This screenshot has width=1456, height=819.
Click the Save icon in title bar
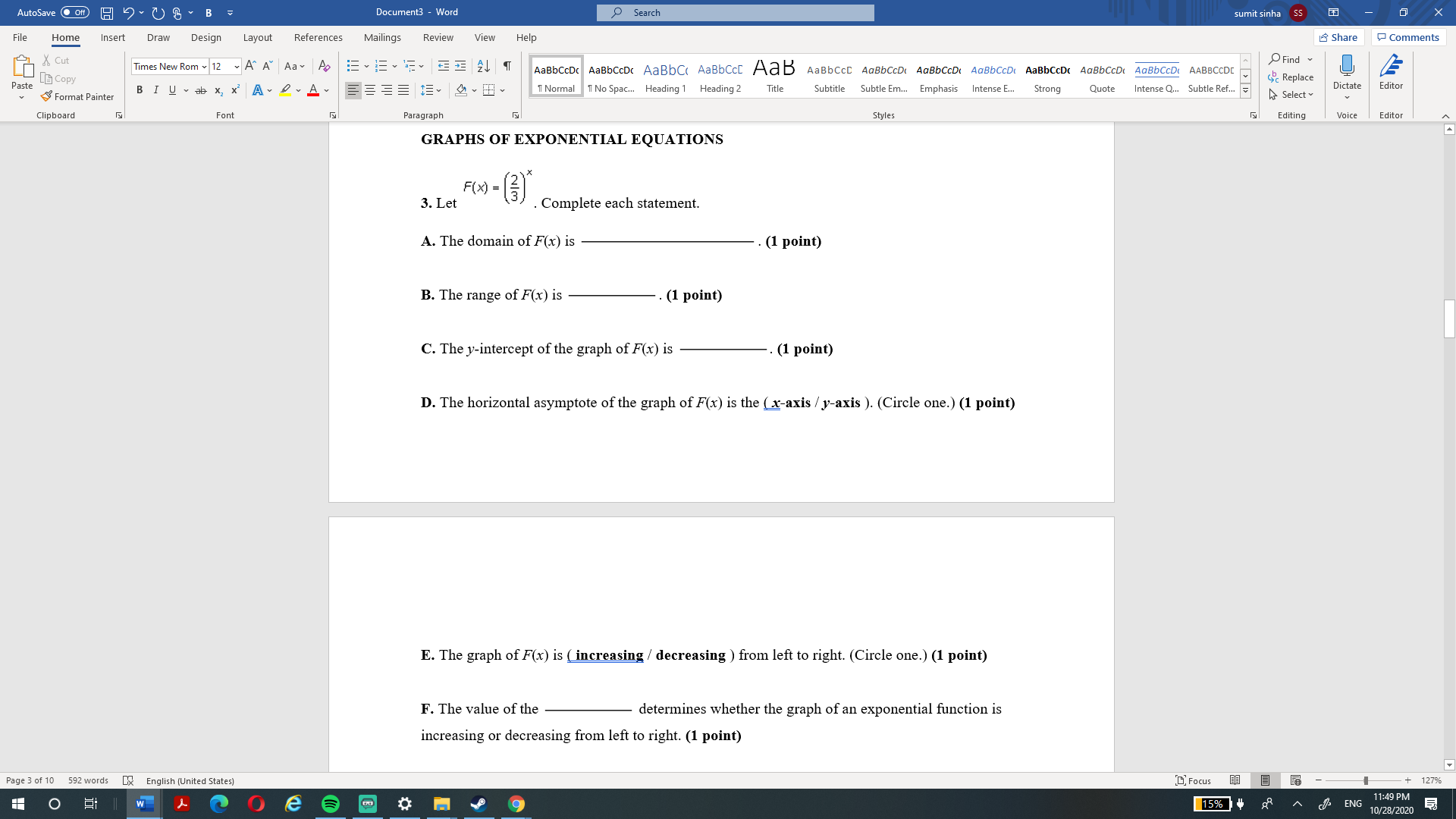pyautogui.click(x=107, y=13)
